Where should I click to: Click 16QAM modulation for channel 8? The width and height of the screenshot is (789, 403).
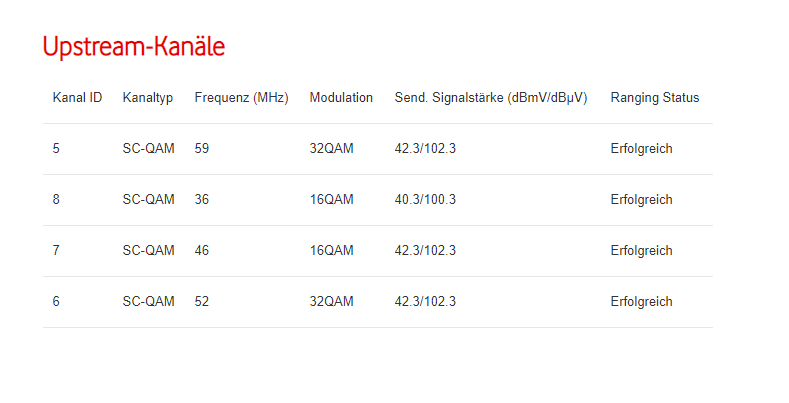[331, 200]
